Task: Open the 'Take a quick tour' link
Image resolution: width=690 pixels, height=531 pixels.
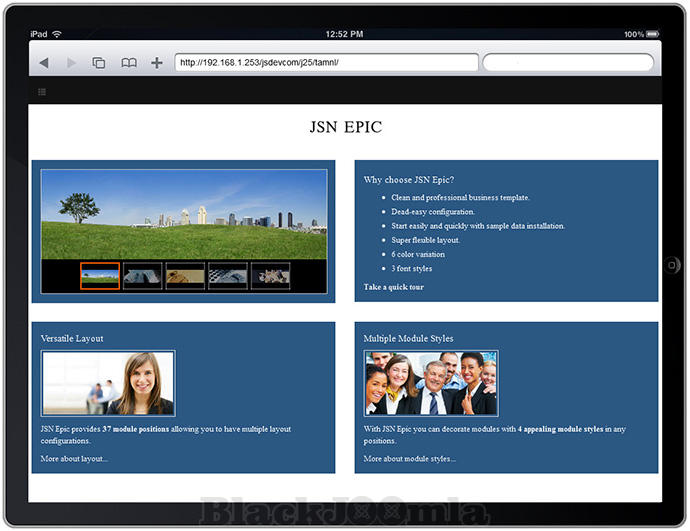Action: (394, 287)
